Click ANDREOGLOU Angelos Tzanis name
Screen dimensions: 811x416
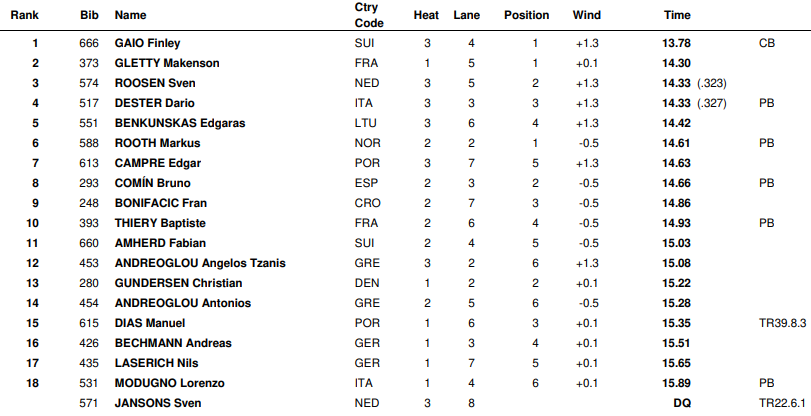200,263
